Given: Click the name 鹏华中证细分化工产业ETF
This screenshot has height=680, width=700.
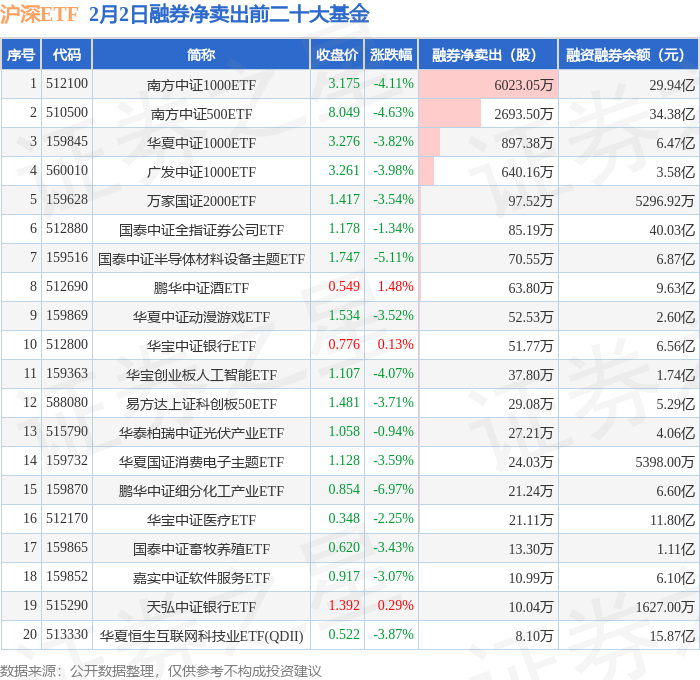Looking at the screenshot, I should [201, 491].
